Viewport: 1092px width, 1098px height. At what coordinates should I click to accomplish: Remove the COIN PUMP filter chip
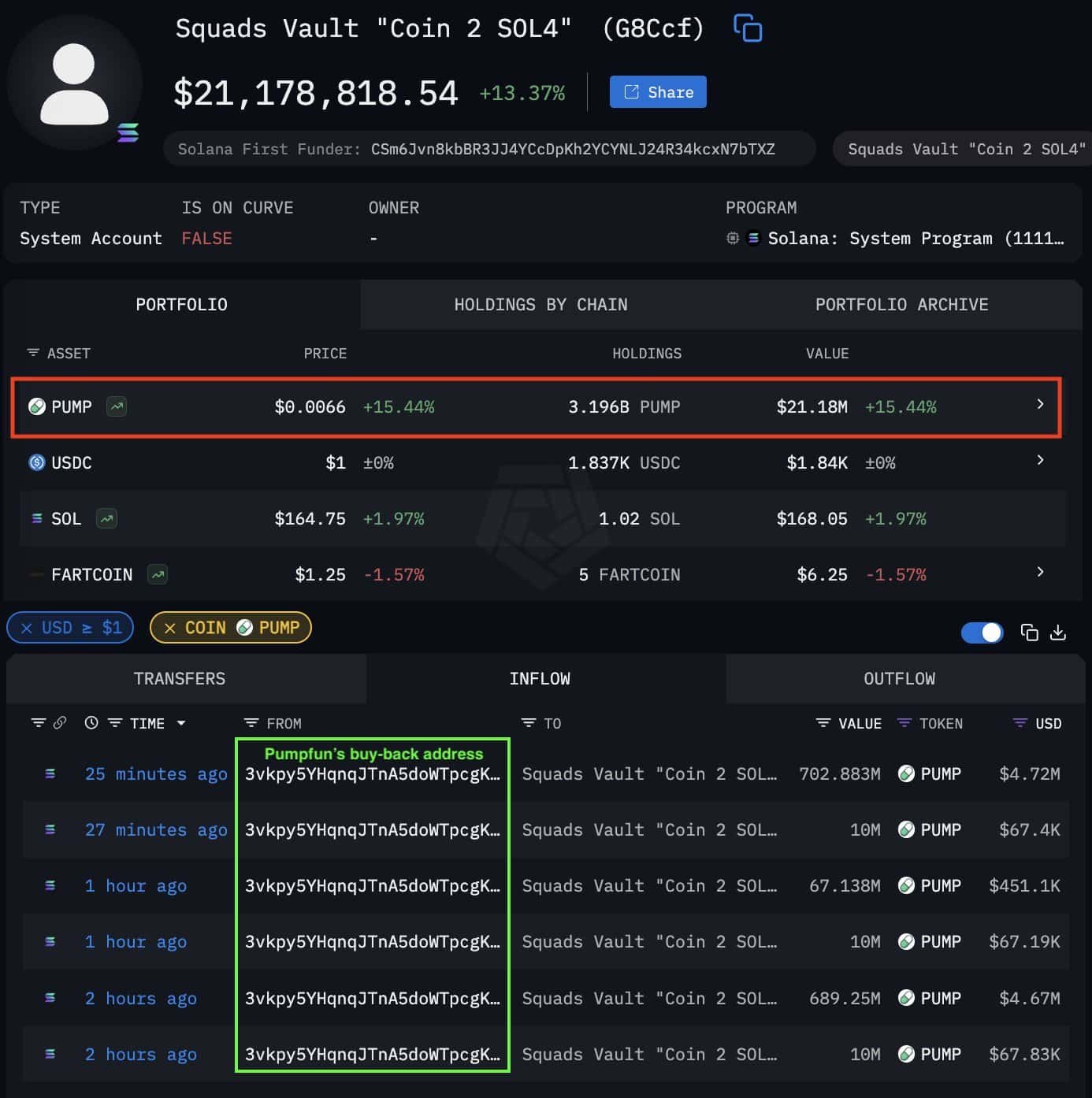click(x=169, y=628)
